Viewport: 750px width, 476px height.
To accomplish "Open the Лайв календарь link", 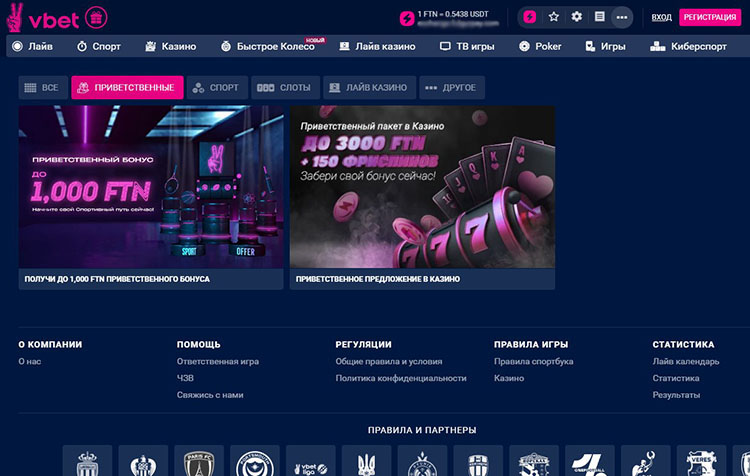I will pos(686,361).
